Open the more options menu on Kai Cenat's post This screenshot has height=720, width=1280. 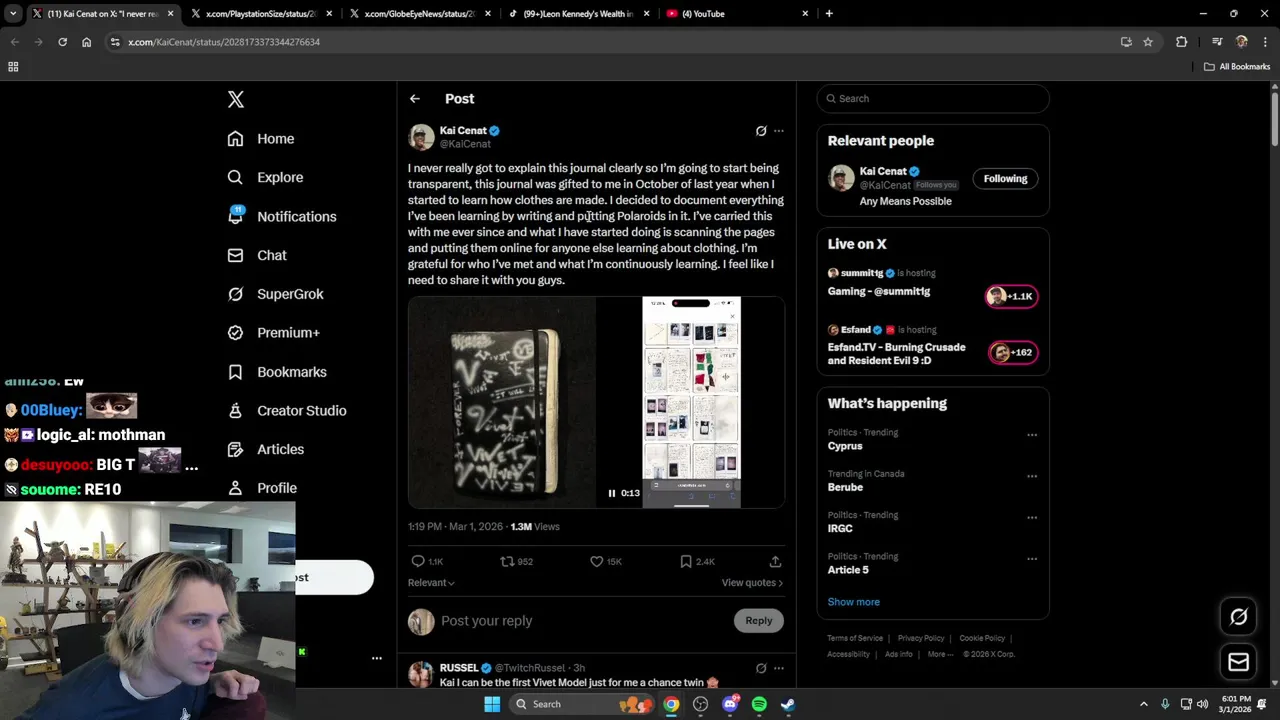779,131
